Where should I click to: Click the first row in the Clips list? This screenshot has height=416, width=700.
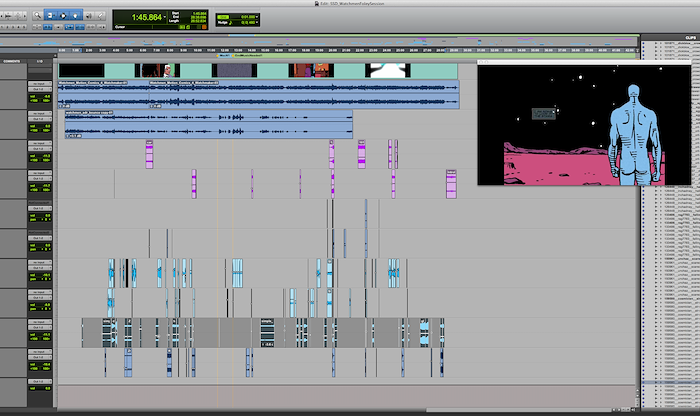671,43
